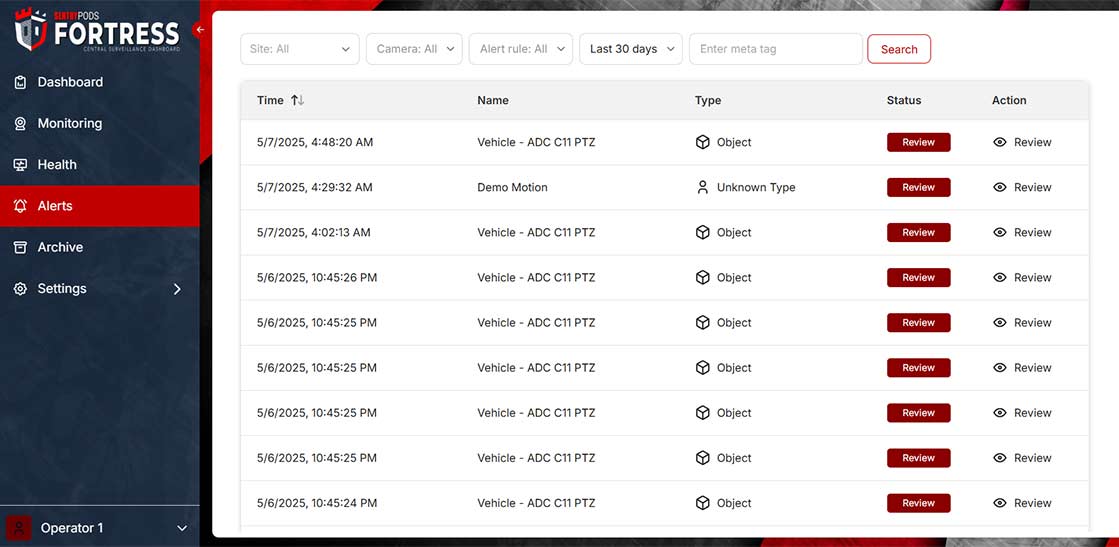1119x547 pixels.
Task: Select the timestamp 5/7/2025, 4:29:32 AM
Action: [315, 187]
